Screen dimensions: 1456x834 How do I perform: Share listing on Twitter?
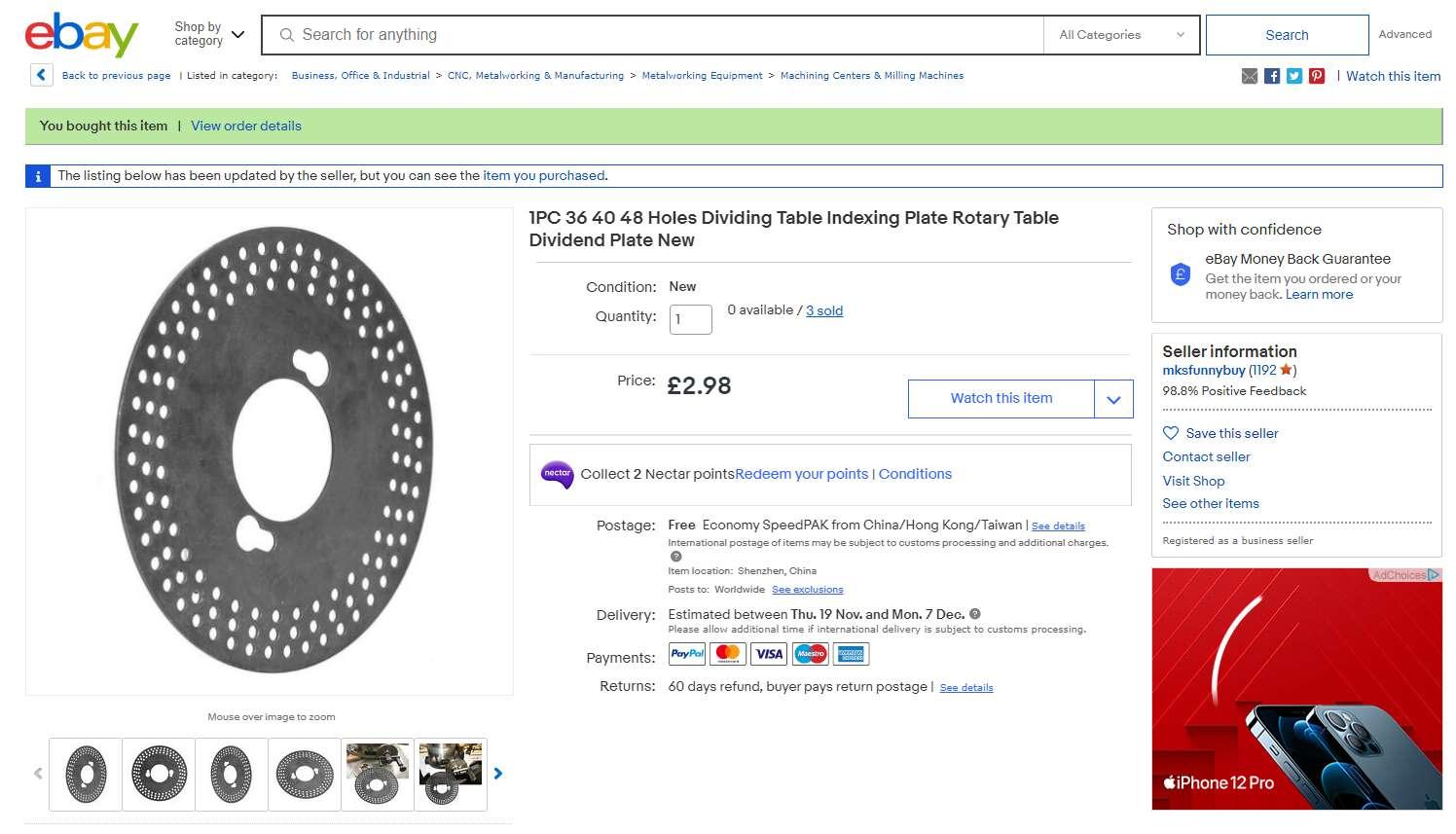(1294, 76)
